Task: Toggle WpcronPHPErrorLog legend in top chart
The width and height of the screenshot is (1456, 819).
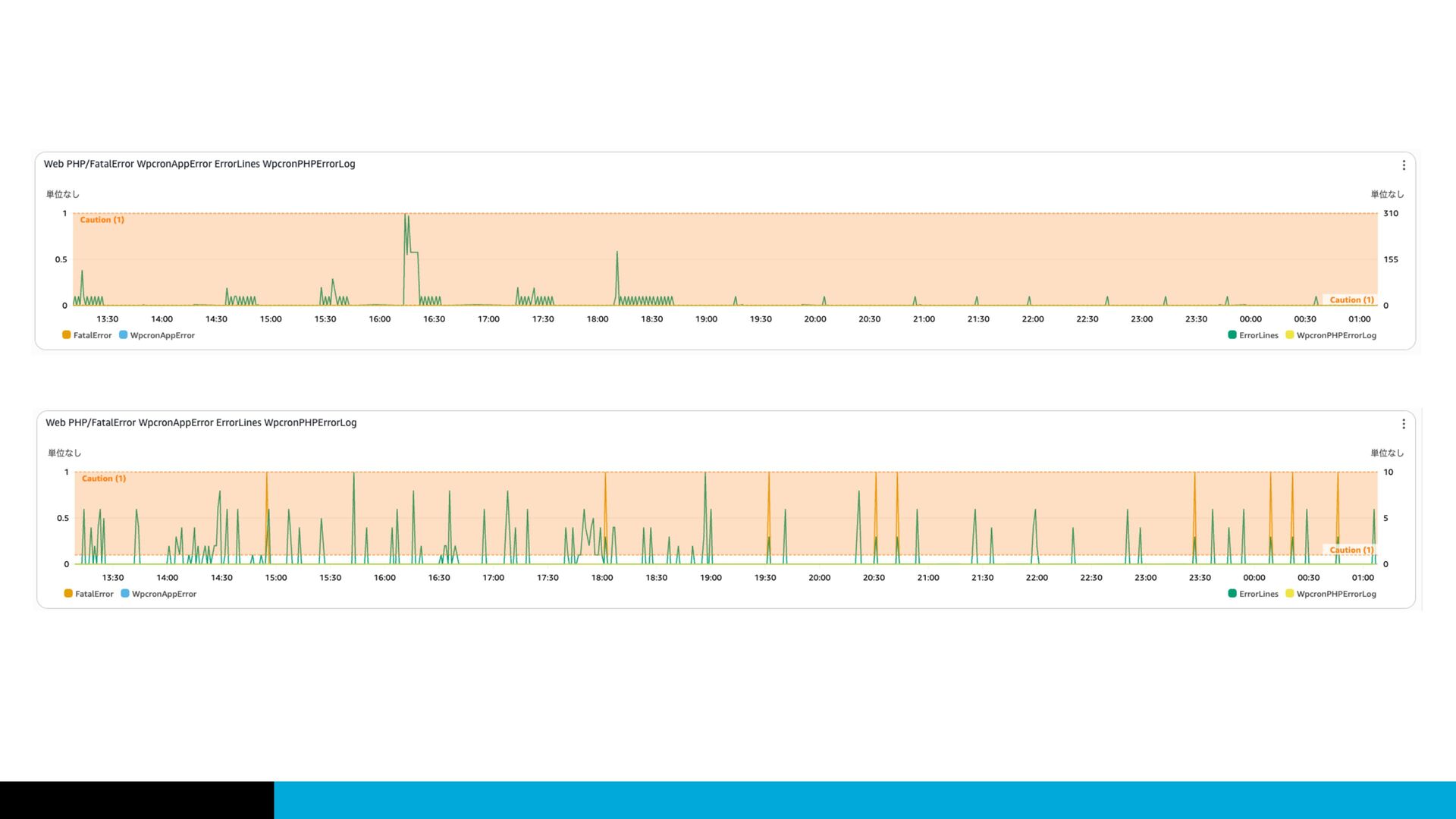Action: pos(1335,335)
